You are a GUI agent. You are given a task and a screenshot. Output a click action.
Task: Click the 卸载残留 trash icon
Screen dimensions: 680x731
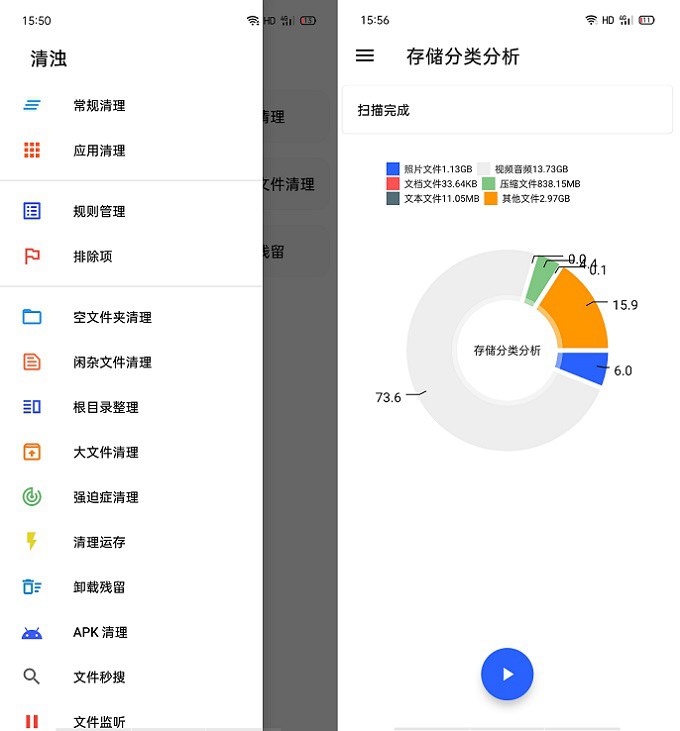pyautogui.click(x=32, y=586)
